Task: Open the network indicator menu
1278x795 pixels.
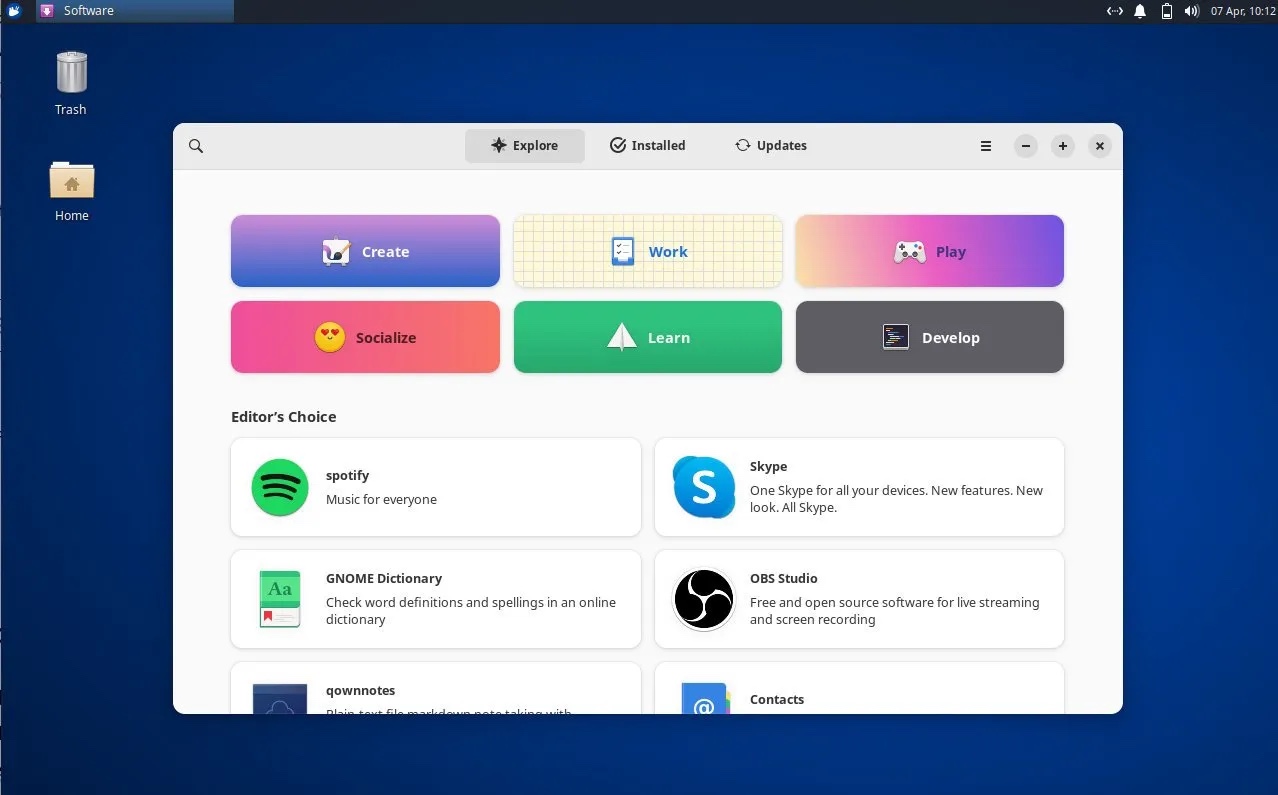Action: pyautogui.click(x=1114, y=11)
